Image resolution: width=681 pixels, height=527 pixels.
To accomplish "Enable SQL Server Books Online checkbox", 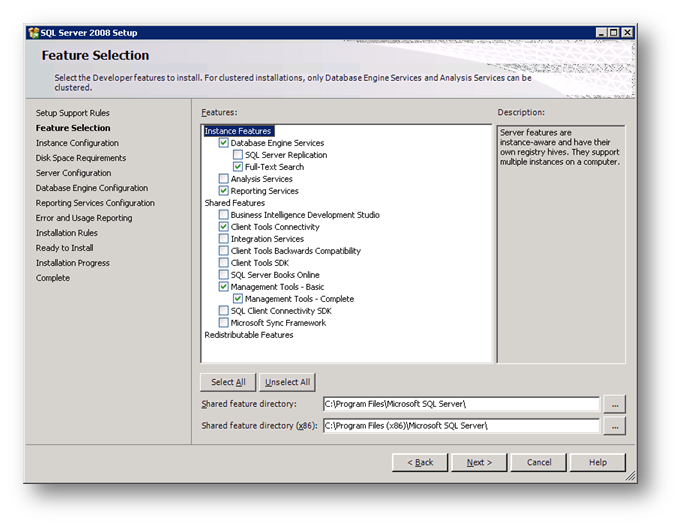I will (x=224, y=275).
